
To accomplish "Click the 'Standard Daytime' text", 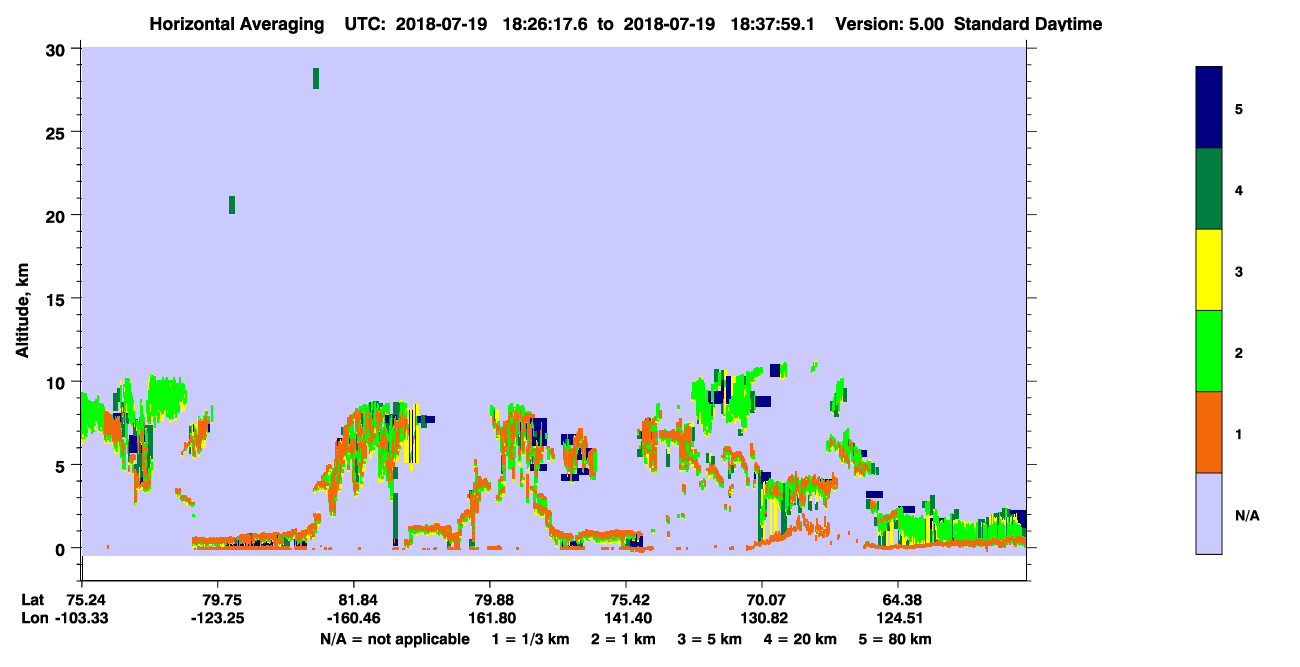I will 1028,24.
